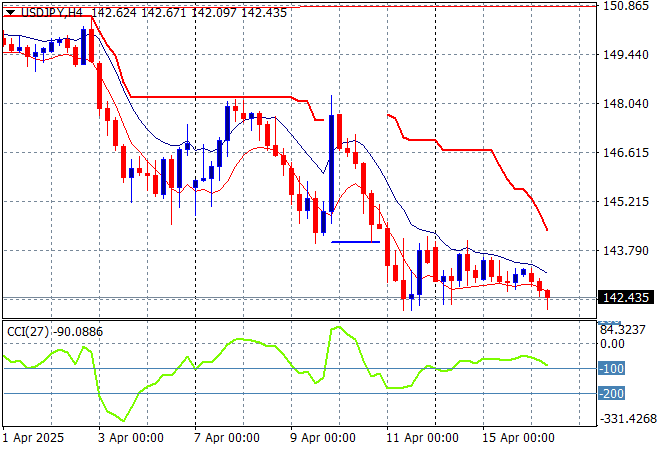Click the 145.215 price axis label

point(627,202)
